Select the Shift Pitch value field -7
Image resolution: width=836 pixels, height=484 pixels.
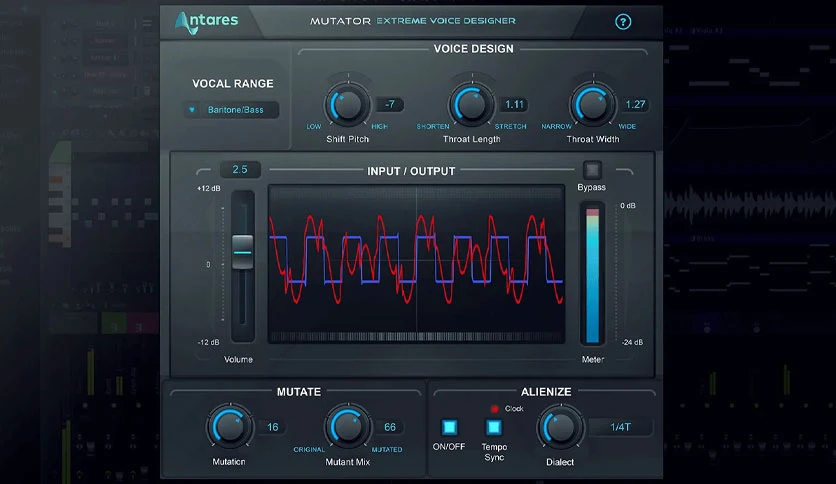point(390,104)
